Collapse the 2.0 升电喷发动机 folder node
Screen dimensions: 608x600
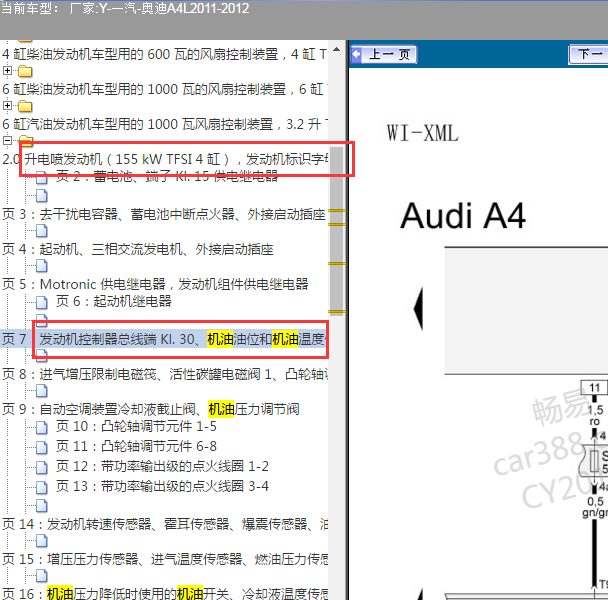[7, 140]
